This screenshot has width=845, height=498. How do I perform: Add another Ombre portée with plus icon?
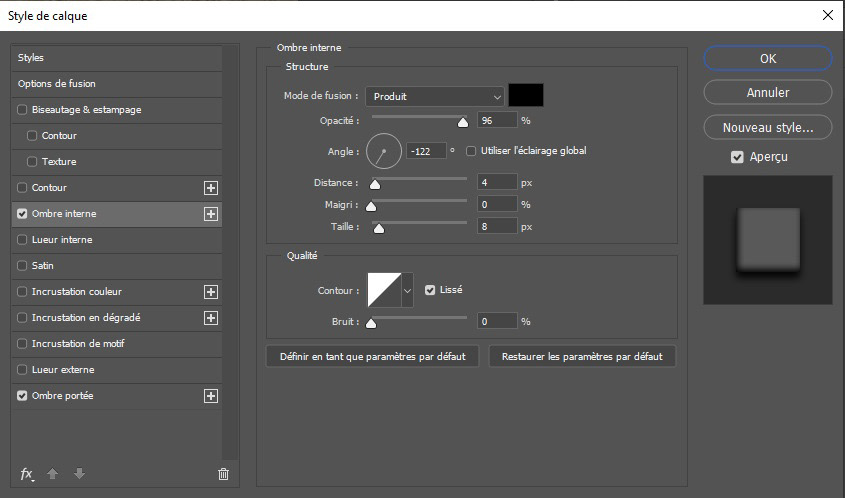click(211, 396)
